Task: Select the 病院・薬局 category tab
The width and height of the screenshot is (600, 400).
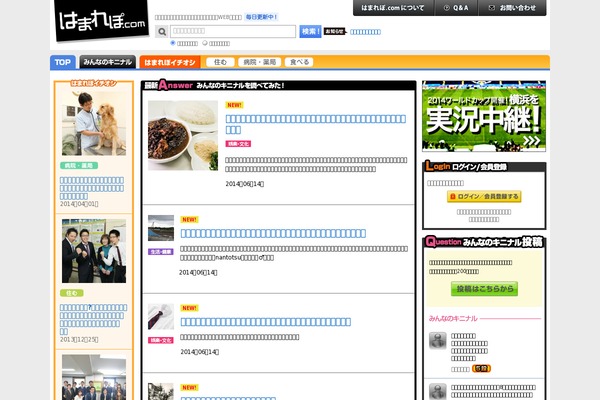Action: coord(260,62)
